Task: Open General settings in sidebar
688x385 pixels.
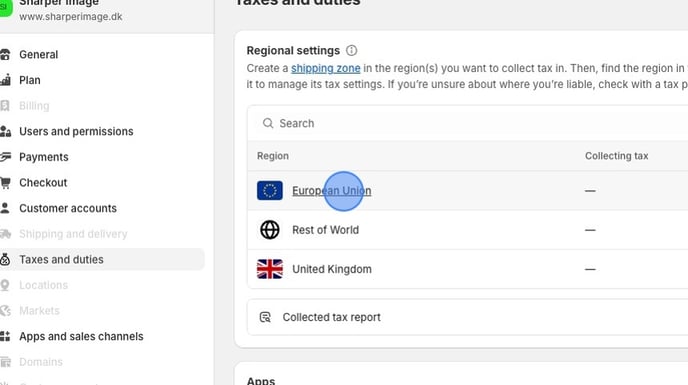Action: [39, 54]
